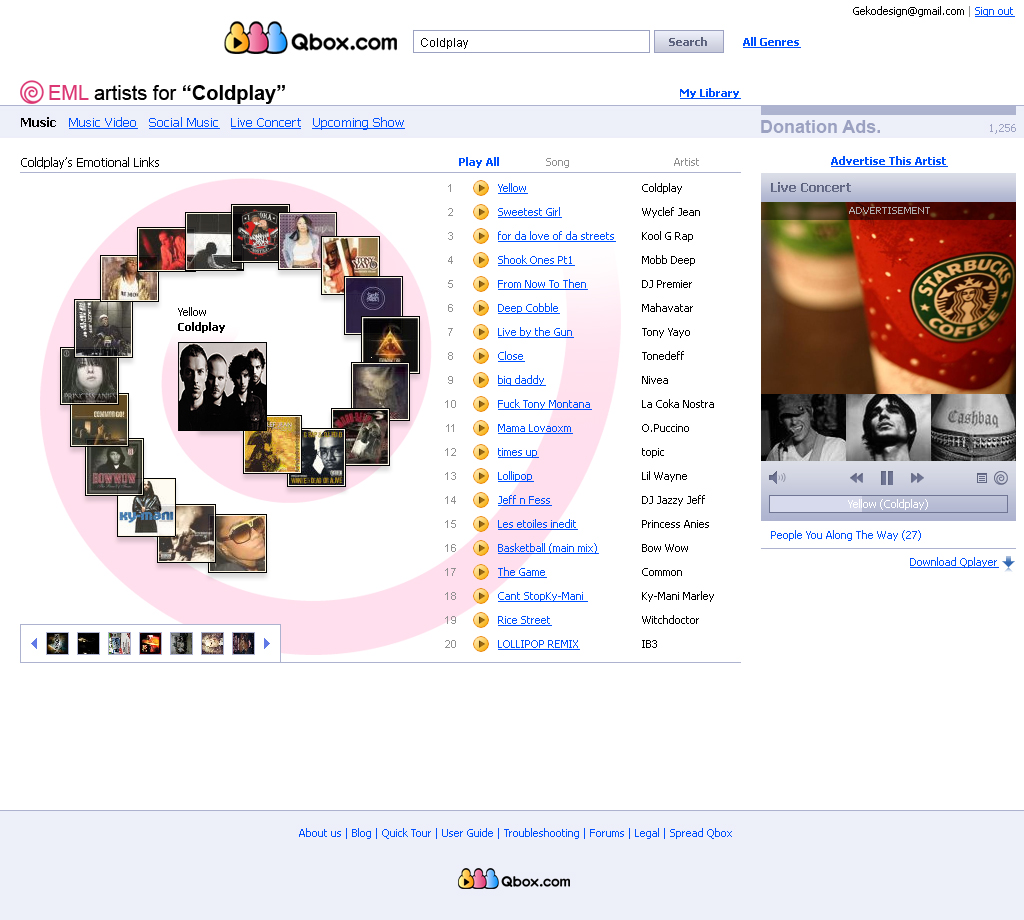The width and height of the screenshot is (1024, 920).
Task: Select the Bow Wow album cover thumbnail
Action: coord(114,466)
